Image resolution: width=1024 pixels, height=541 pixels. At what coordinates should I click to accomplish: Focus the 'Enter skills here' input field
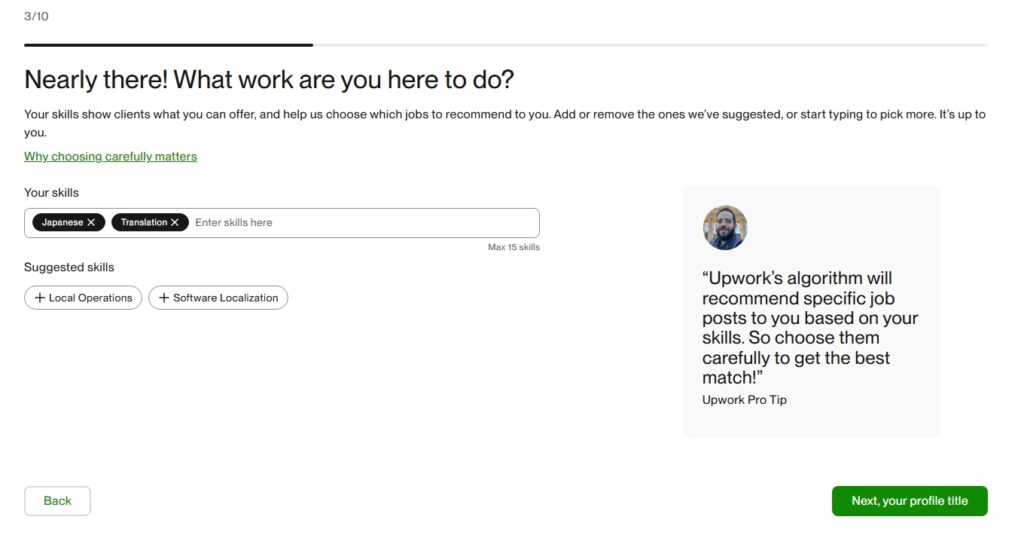360,223
